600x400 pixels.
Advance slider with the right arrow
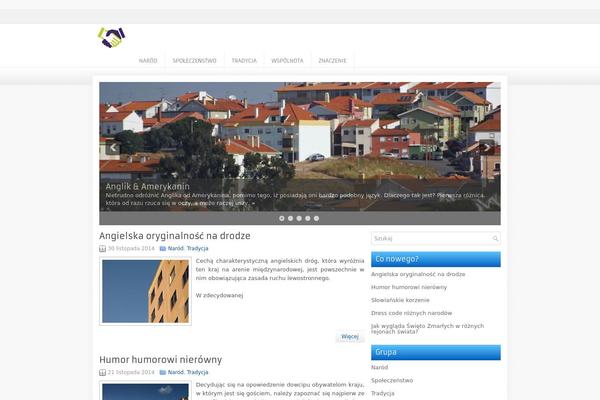tap(487, 148)
